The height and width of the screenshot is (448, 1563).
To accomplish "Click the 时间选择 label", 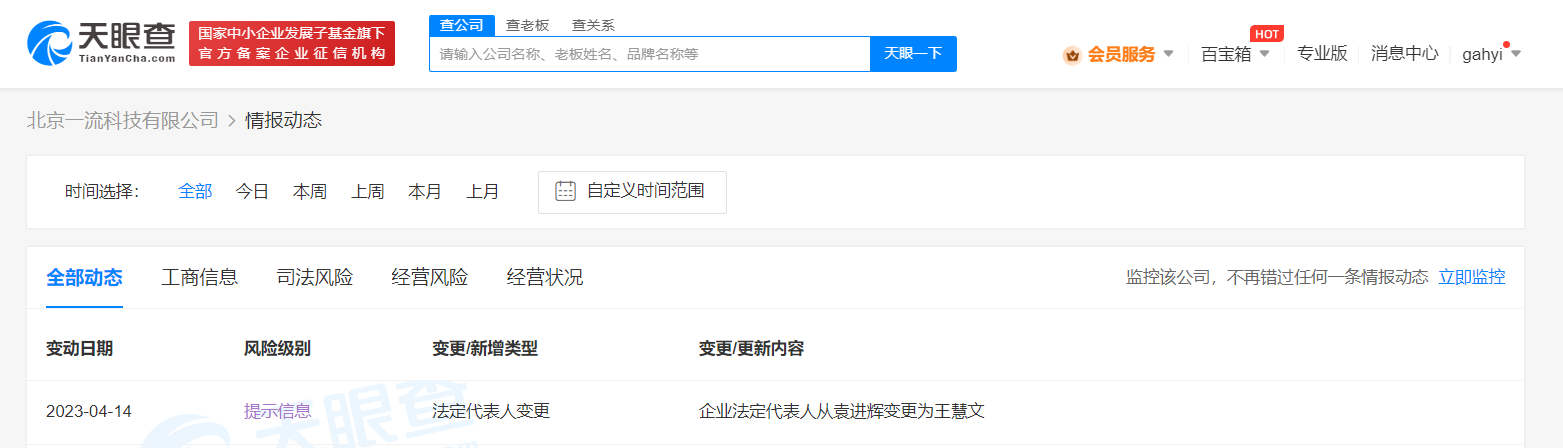I will pyautogui.click(x=103, y=192).
